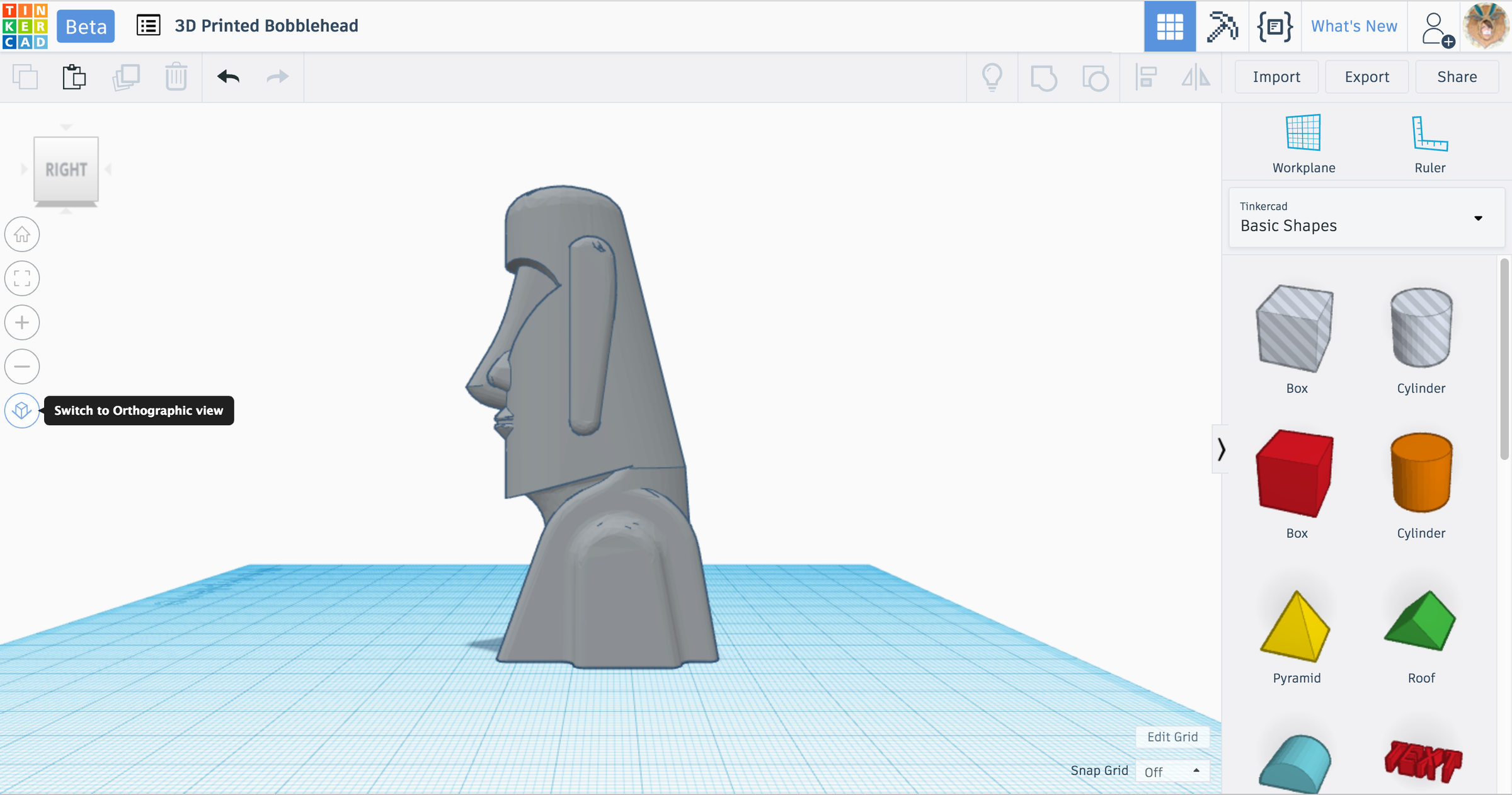Screen dimensions: 1512x795
Task: Open design properties from list icon near title
Action: click(x=149, y=26)
